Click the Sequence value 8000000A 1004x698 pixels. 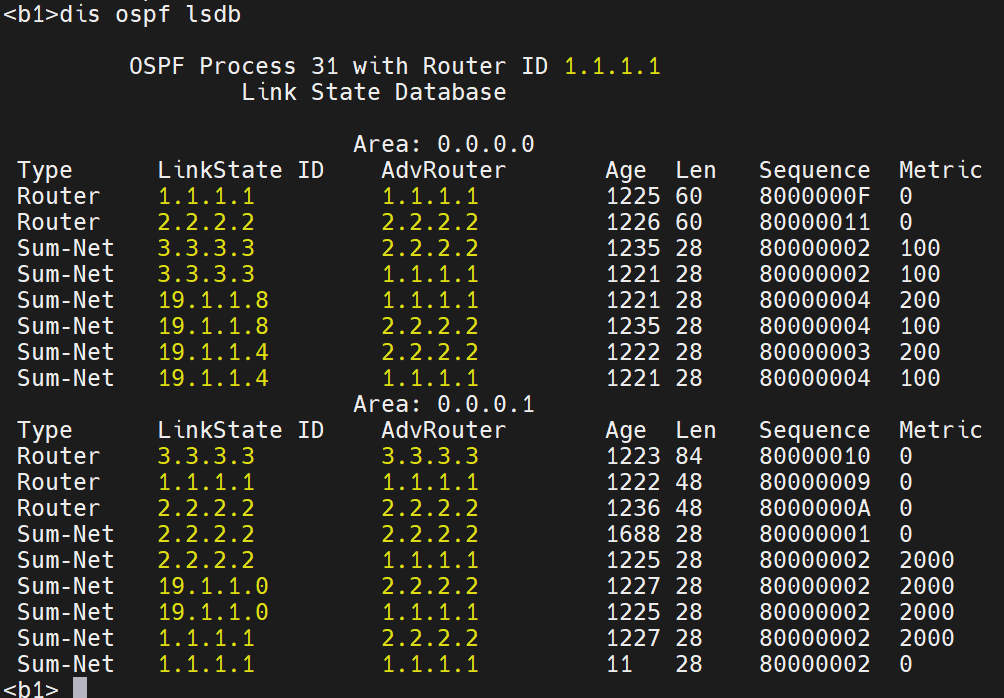(x=814, y=508)
